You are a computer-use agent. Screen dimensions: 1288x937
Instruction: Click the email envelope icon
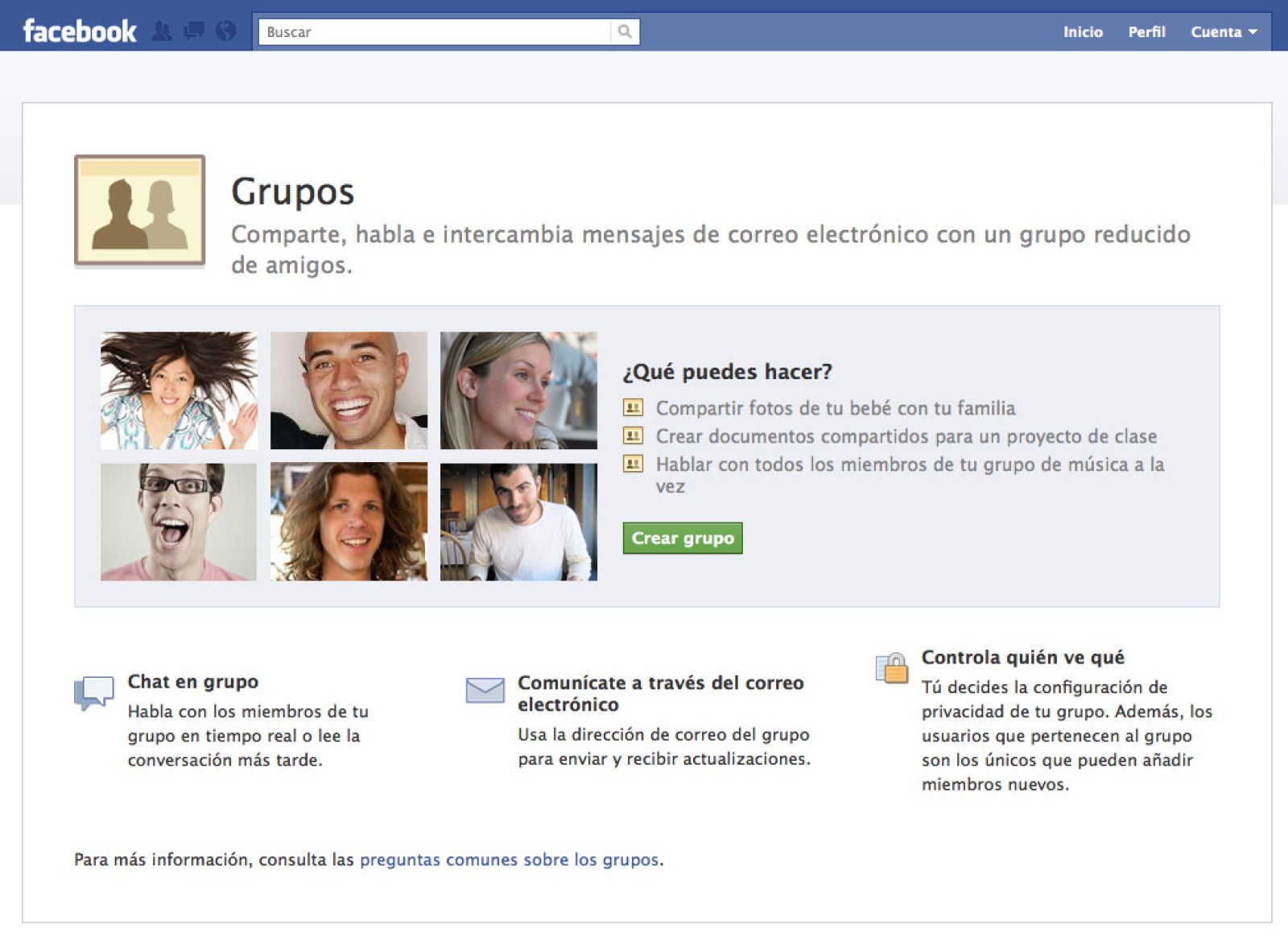(x=486, y=691)
